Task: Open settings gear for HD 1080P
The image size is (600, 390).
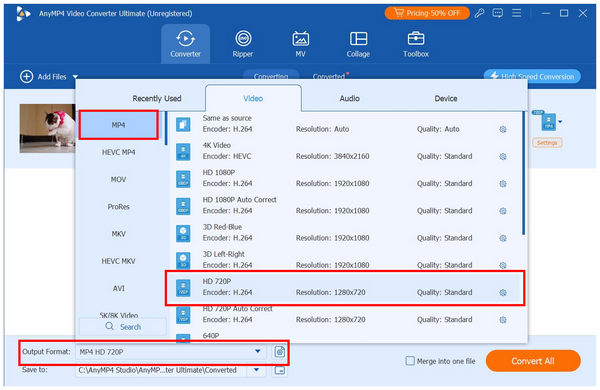Action: 503,184
